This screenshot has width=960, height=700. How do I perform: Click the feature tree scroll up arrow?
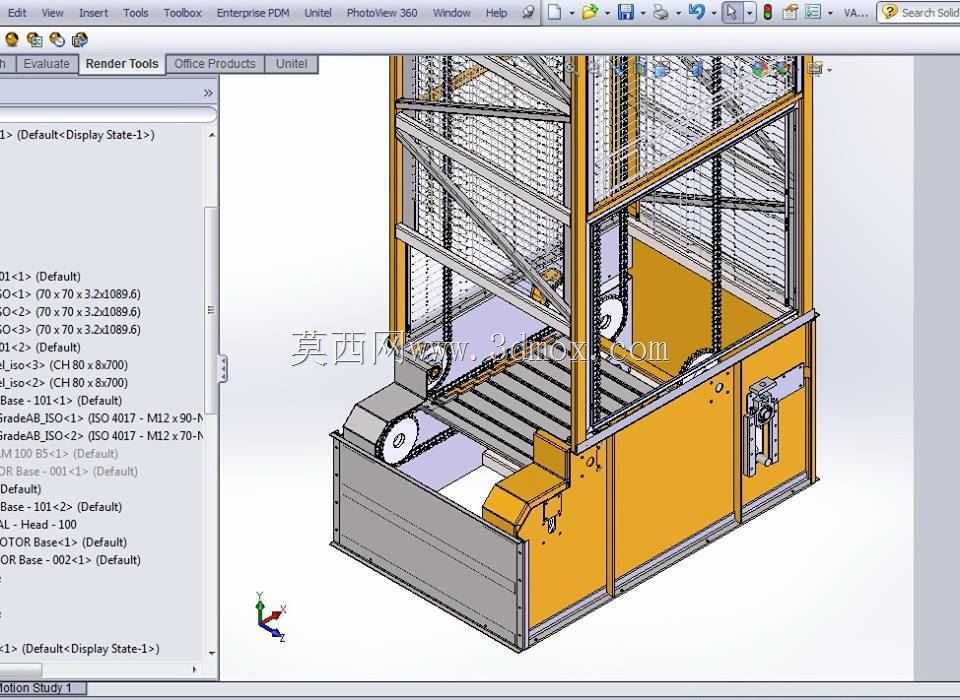click(x=212, y=135)
